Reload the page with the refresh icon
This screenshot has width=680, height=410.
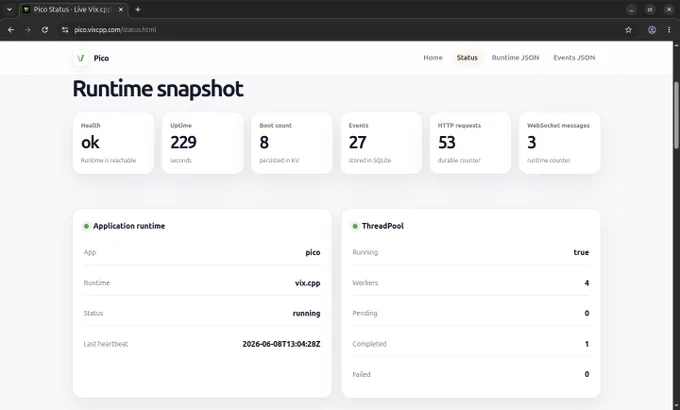pyautogui.click(x=45, y=30)
